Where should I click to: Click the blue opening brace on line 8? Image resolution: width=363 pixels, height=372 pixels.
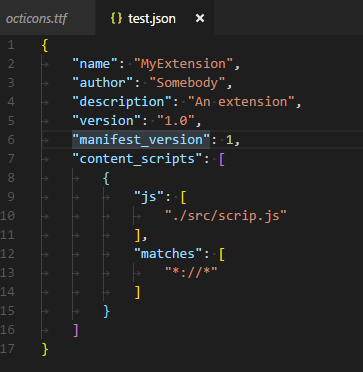pos(106,178)
